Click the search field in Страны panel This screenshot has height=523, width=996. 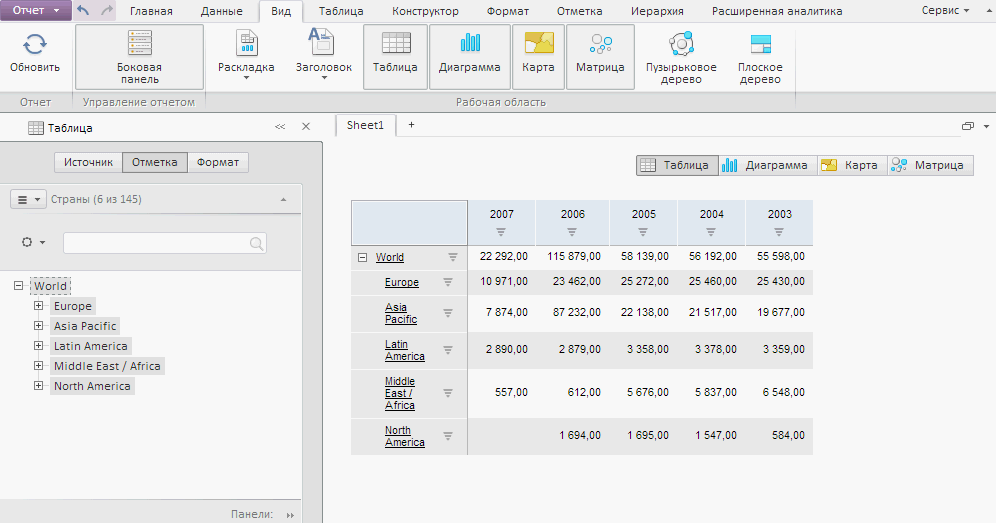[156, 243]
